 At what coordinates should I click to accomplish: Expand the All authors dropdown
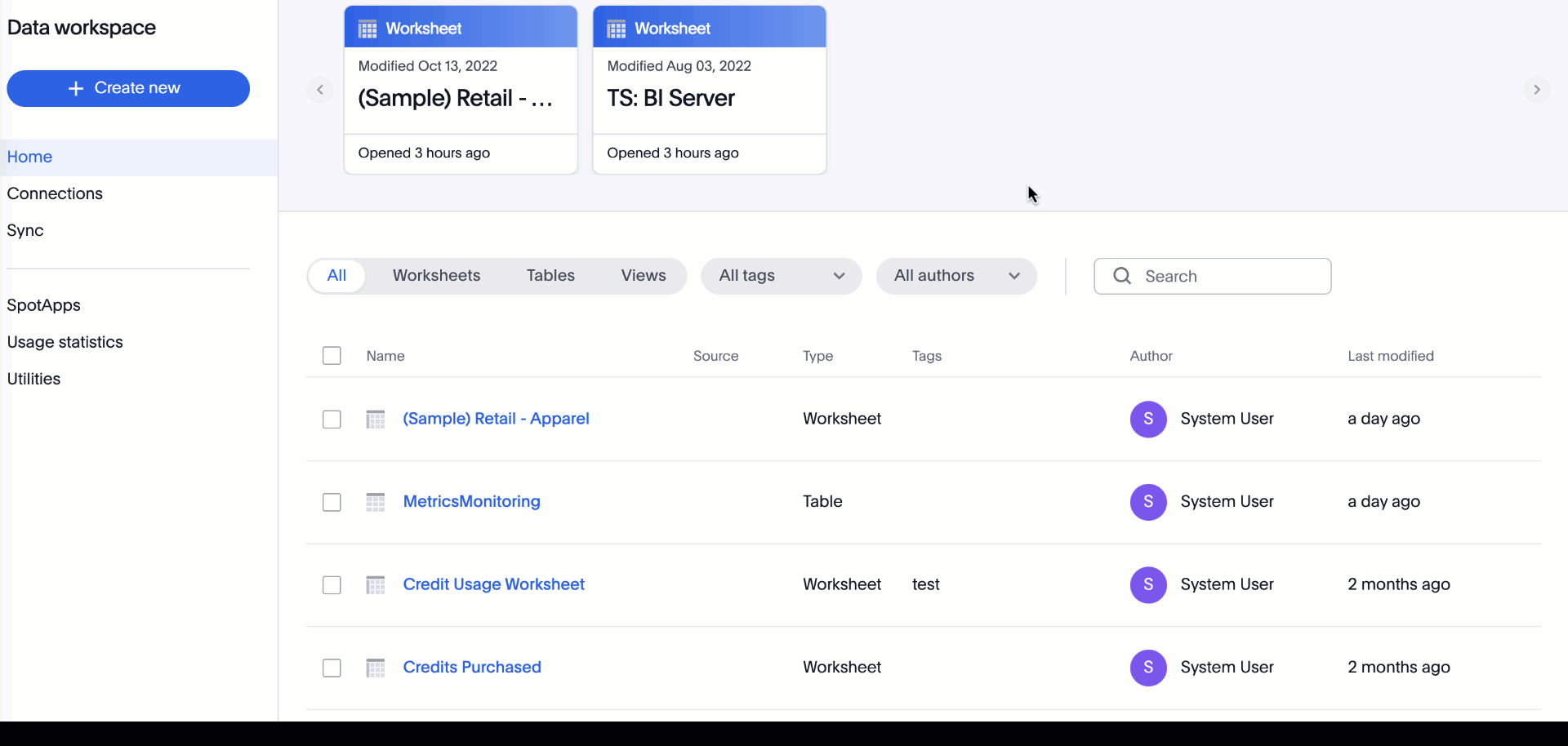click(x=955, y=276)
